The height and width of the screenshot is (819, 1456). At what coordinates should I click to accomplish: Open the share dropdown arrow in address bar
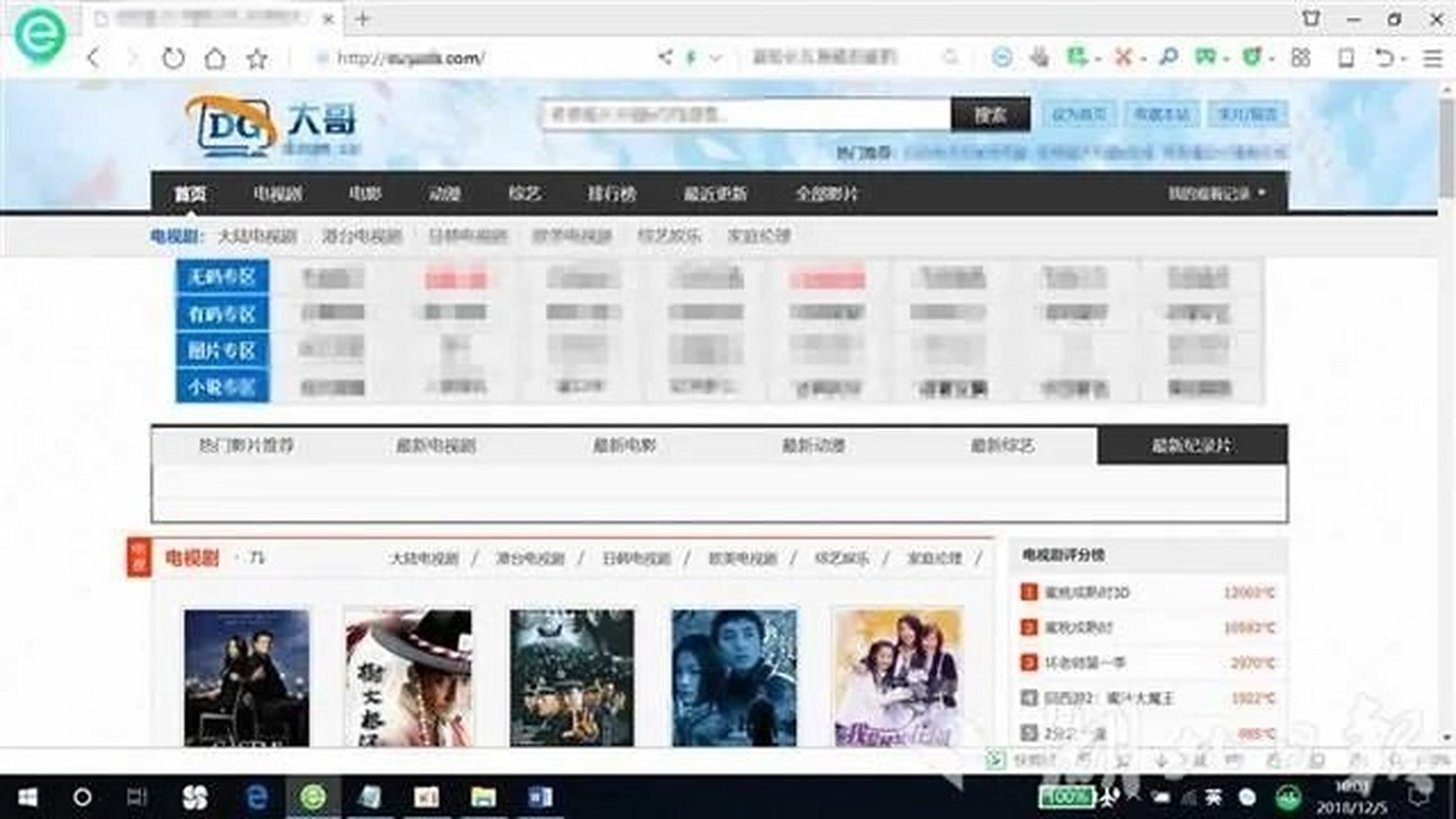coord(715,58)
